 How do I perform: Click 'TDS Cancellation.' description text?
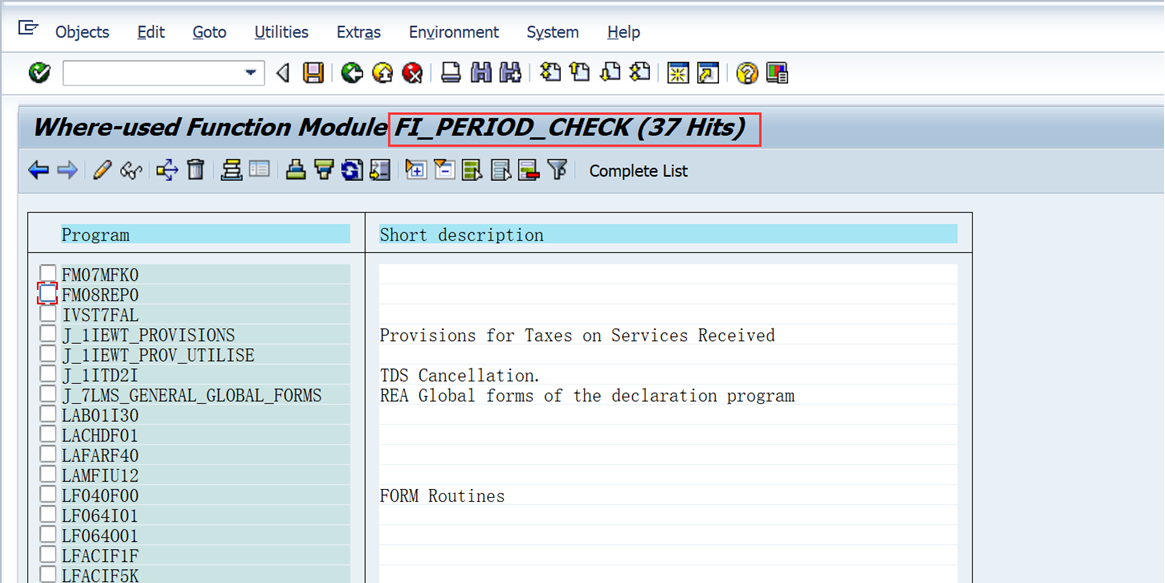(x=460, y=375)
